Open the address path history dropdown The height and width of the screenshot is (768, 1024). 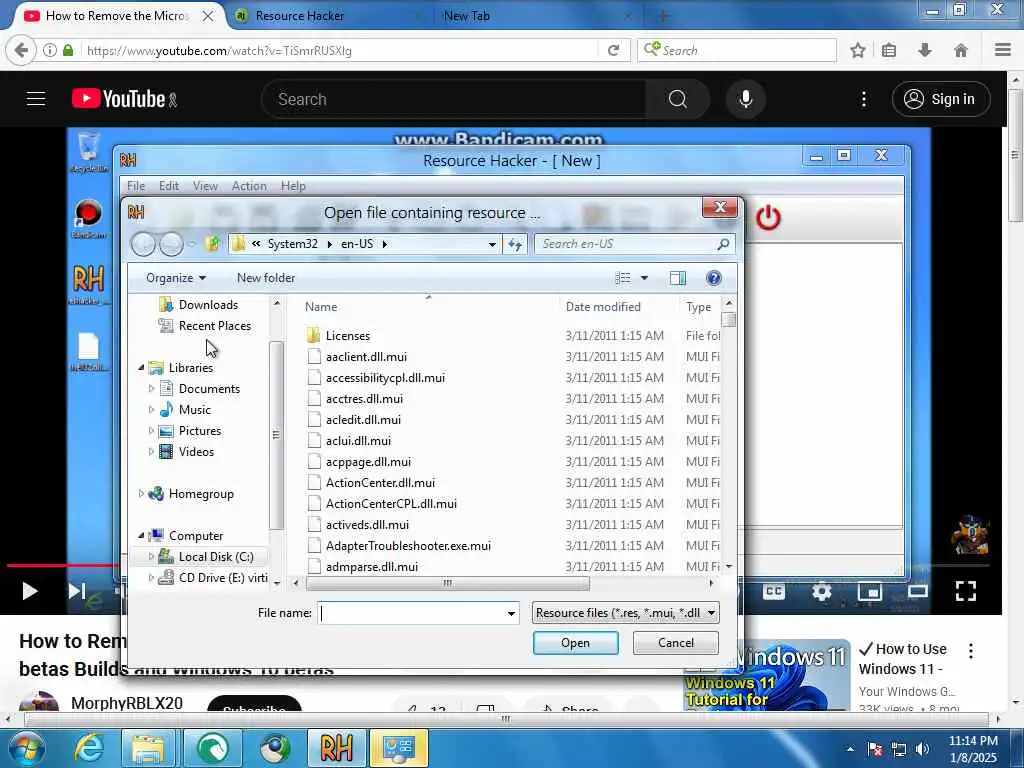click(x=492, y=244)
